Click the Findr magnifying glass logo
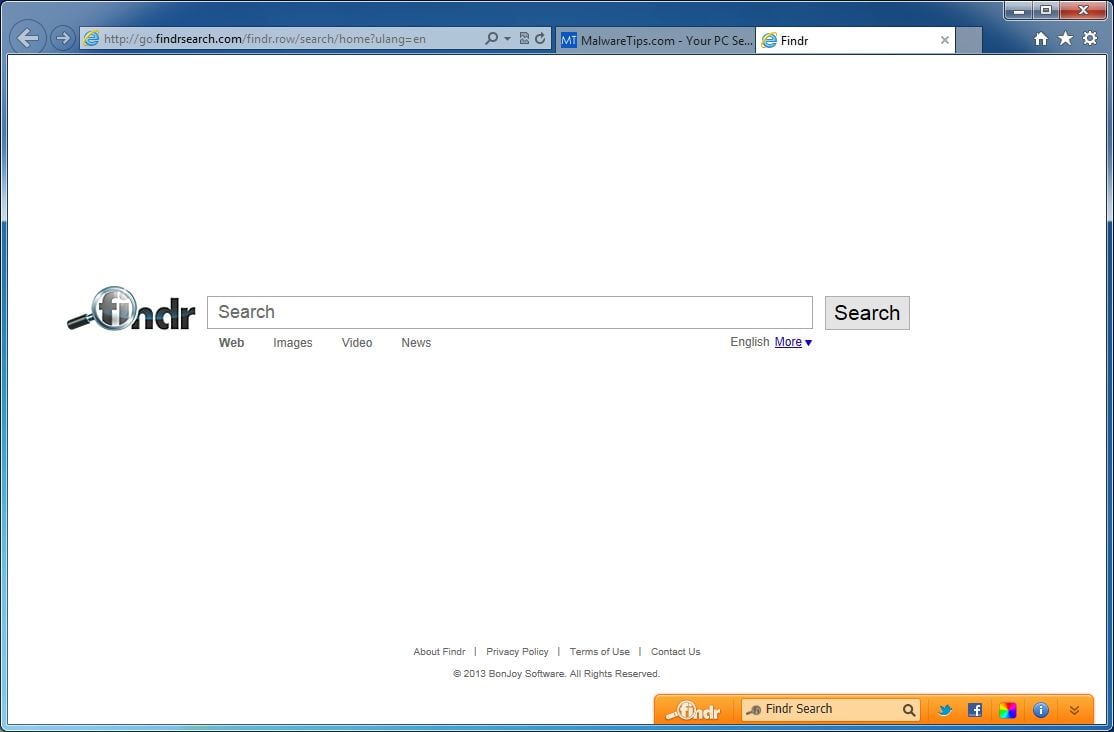This screenshot has height=732, width=1114. (131, 309)
